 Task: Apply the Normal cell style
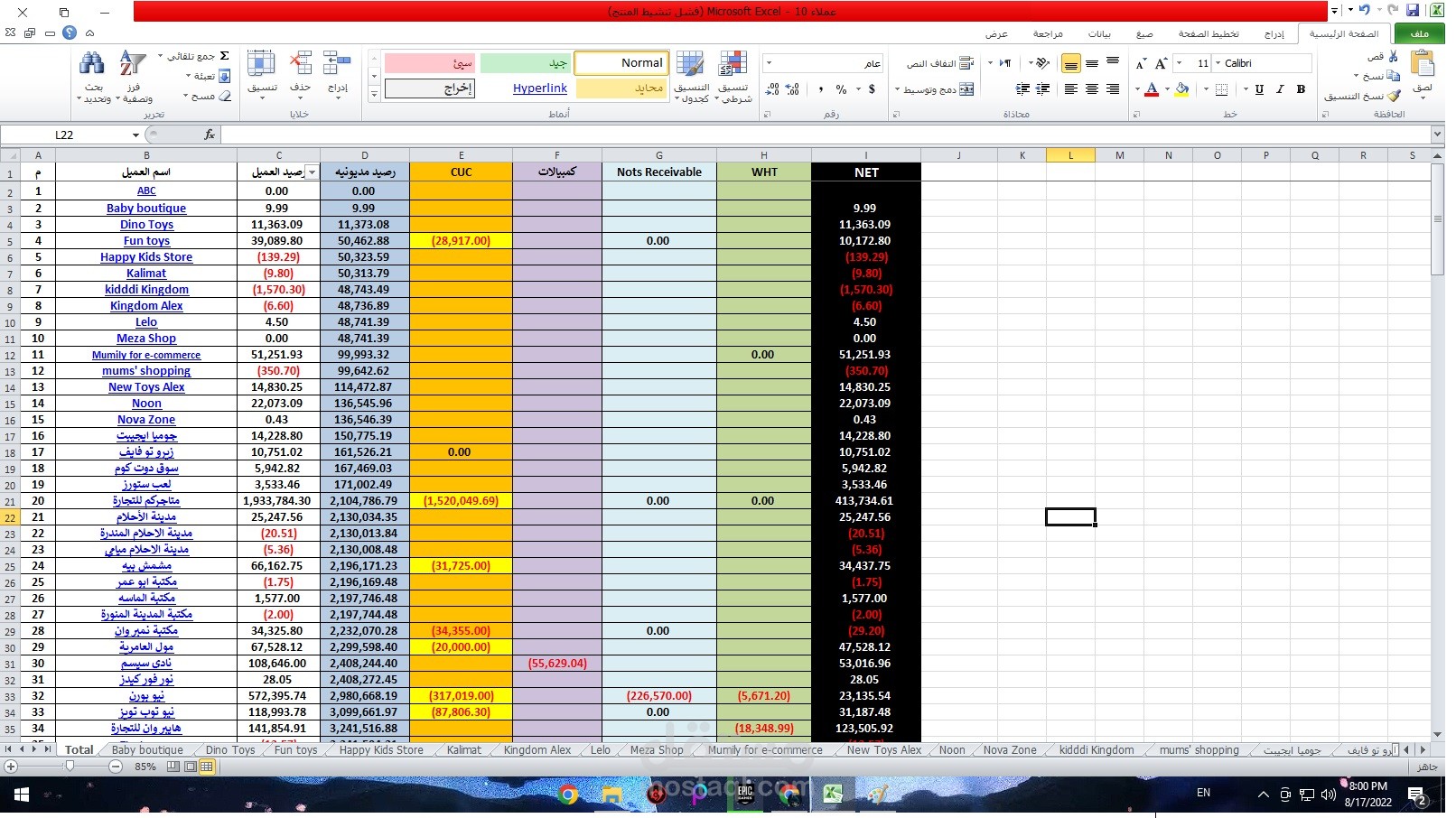[x=621, y=63]
